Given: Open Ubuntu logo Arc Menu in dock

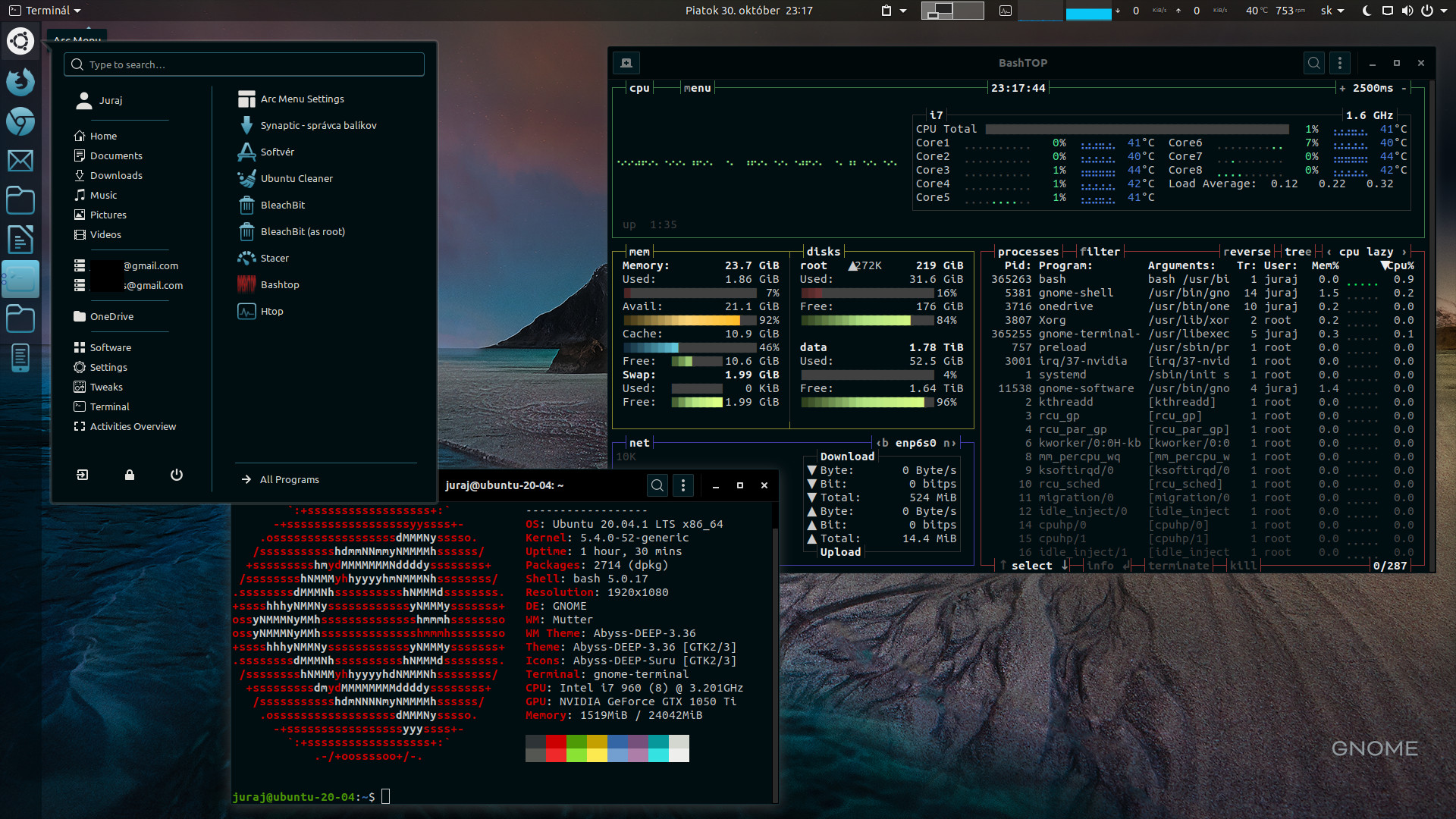Looking at the screenshot, I should (x=20, y=41).
